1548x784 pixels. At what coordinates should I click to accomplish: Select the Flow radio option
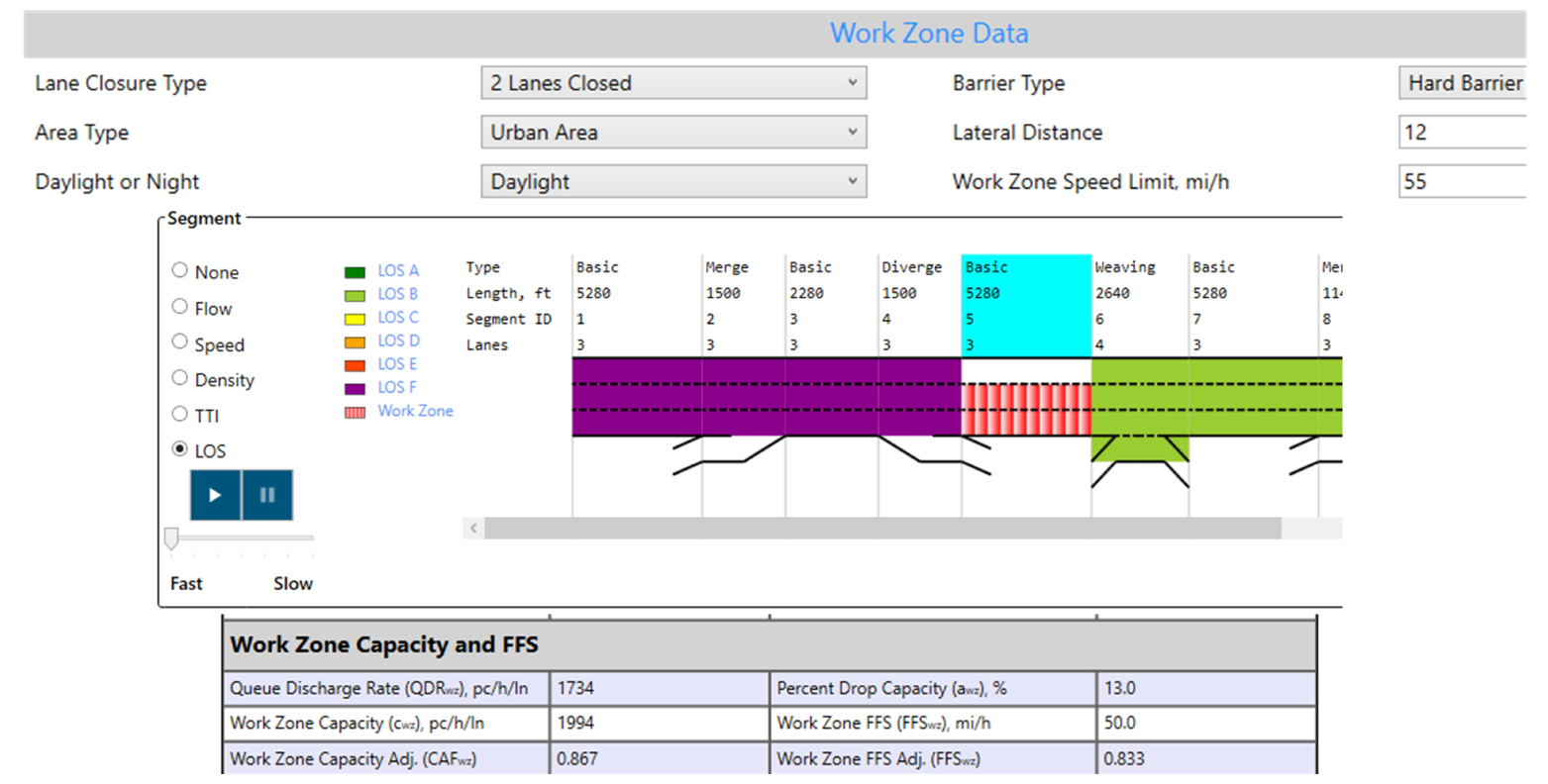tap(180, 307)
